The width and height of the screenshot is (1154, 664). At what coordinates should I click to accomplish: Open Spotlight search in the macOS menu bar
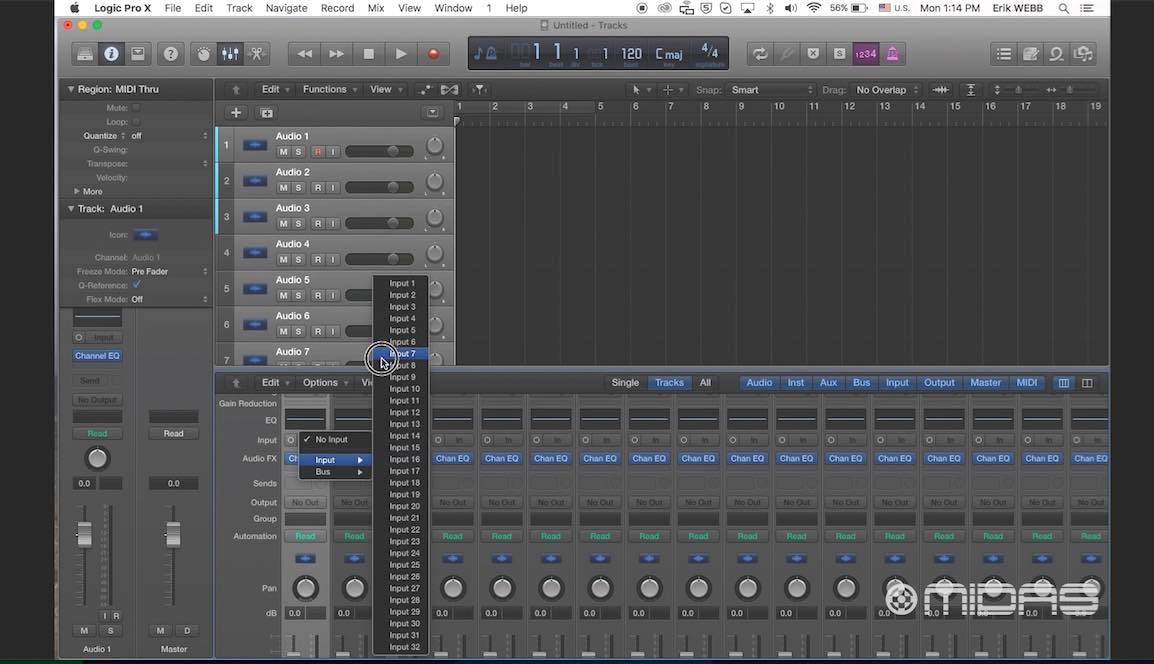[x=1063, y=8]
